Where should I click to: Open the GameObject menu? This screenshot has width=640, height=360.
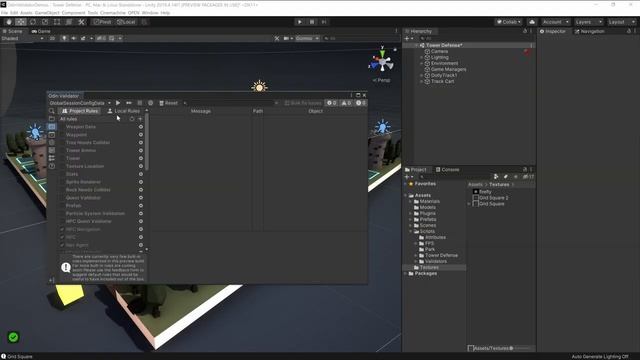tap(47, 13)
